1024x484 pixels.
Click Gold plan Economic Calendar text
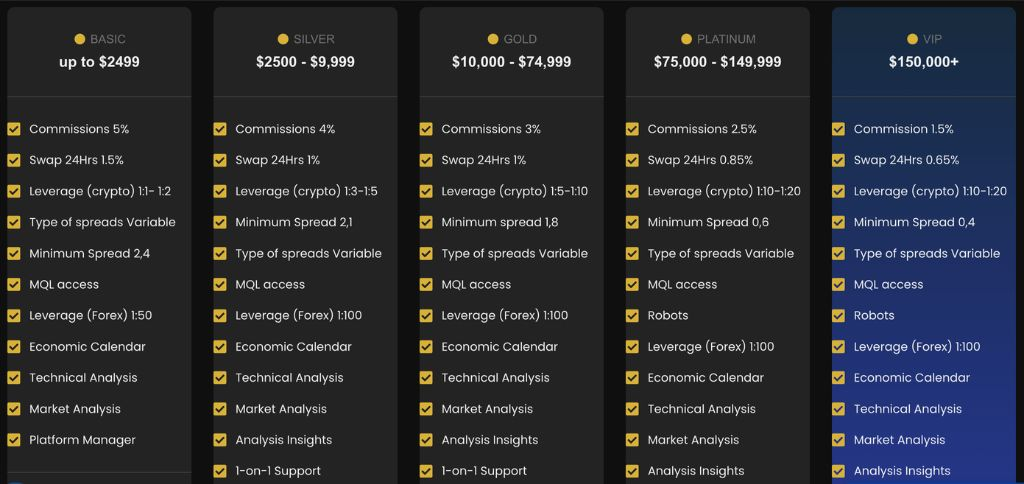(499, 346)
